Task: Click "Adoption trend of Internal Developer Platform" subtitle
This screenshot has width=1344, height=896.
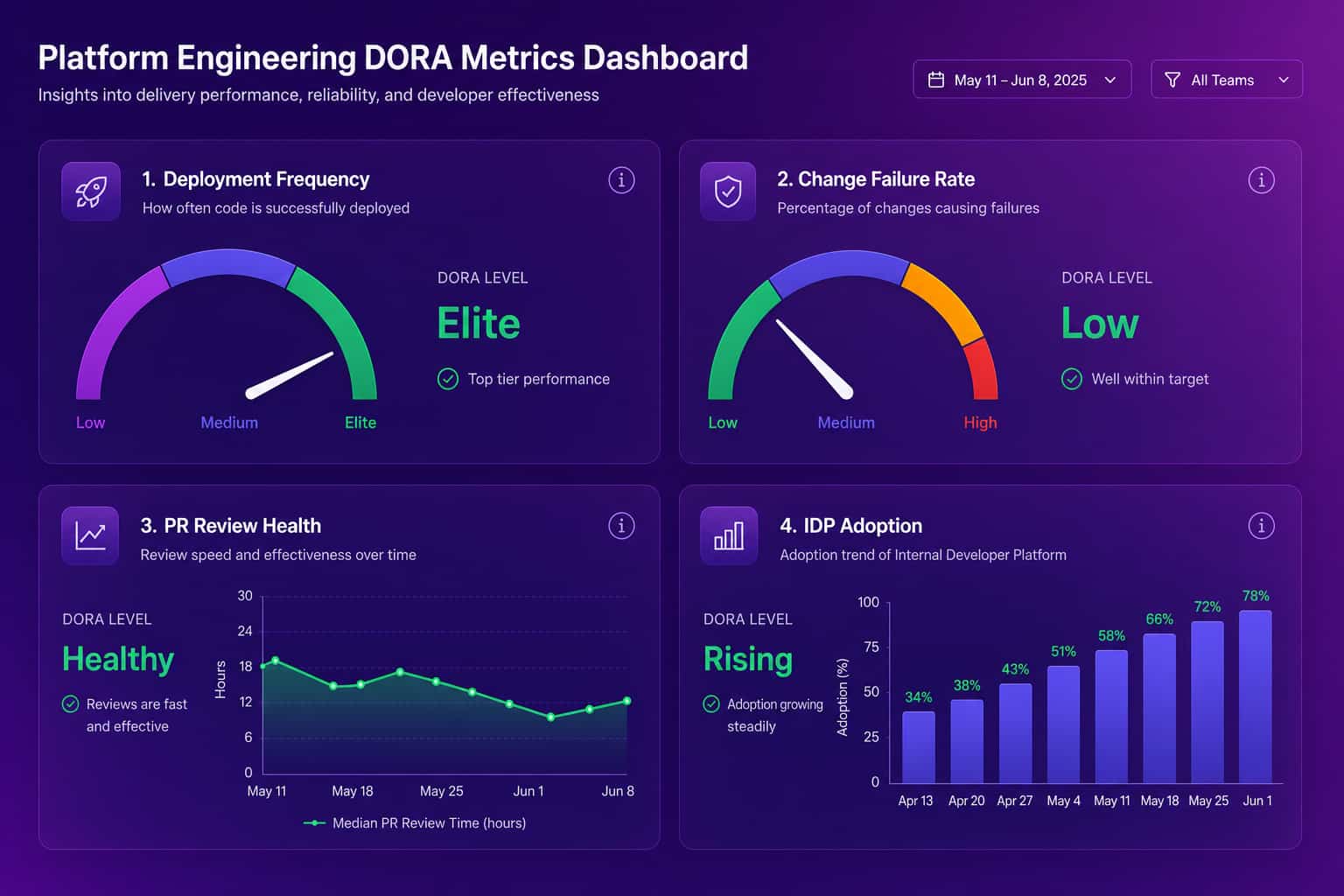Action: [923, 555]
